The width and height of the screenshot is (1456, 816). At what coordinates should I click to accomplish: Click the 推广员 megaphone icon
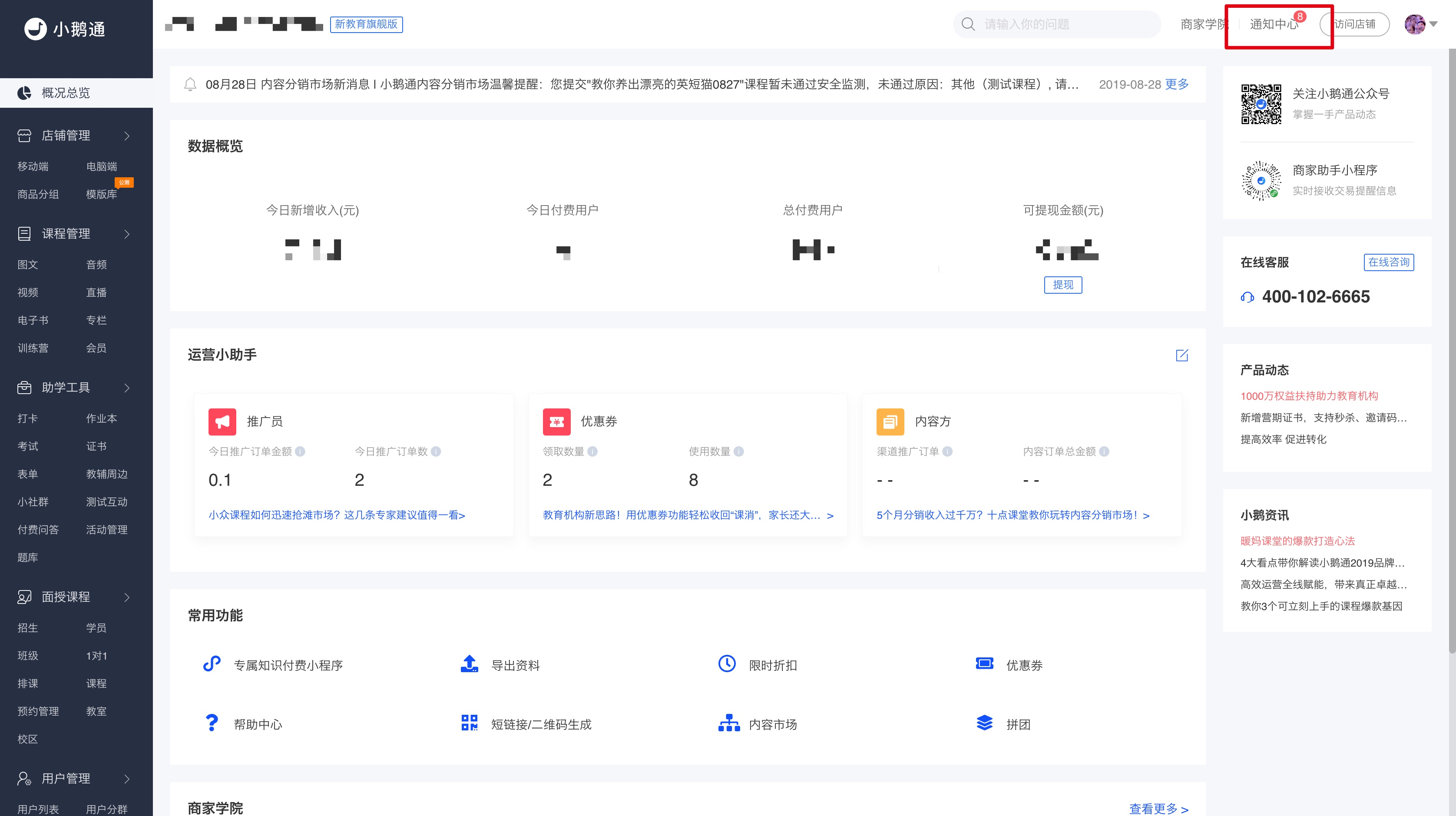[222, 422]
